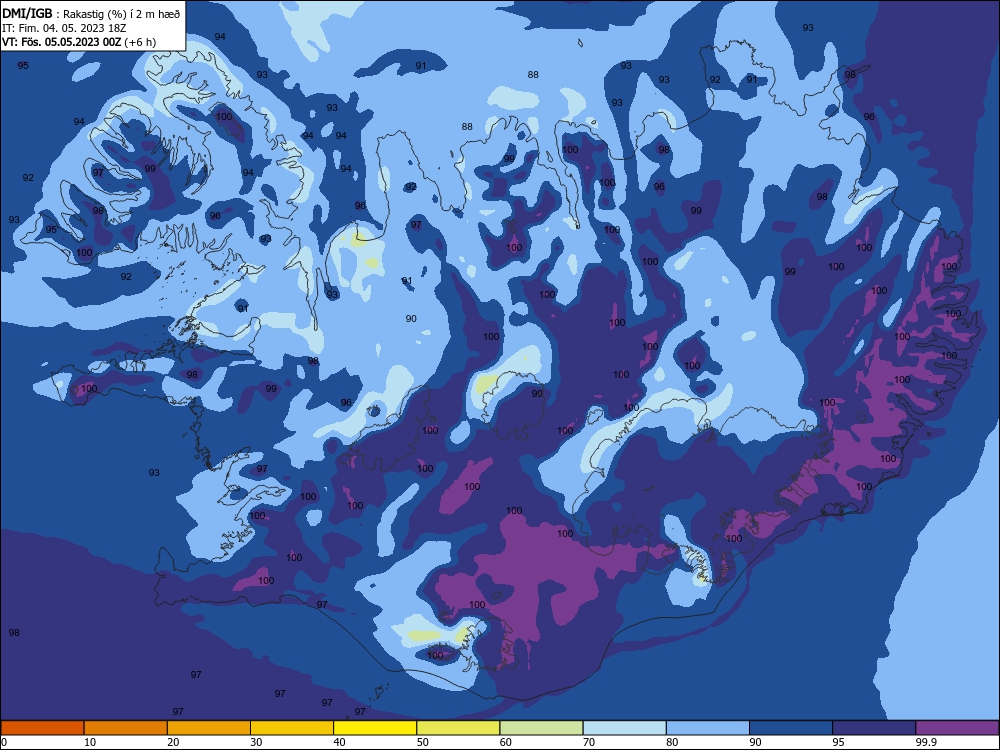1000x750 pixels.
Task: Click the pale blue 70-80 legend swatch
Action: pos(624,728)
